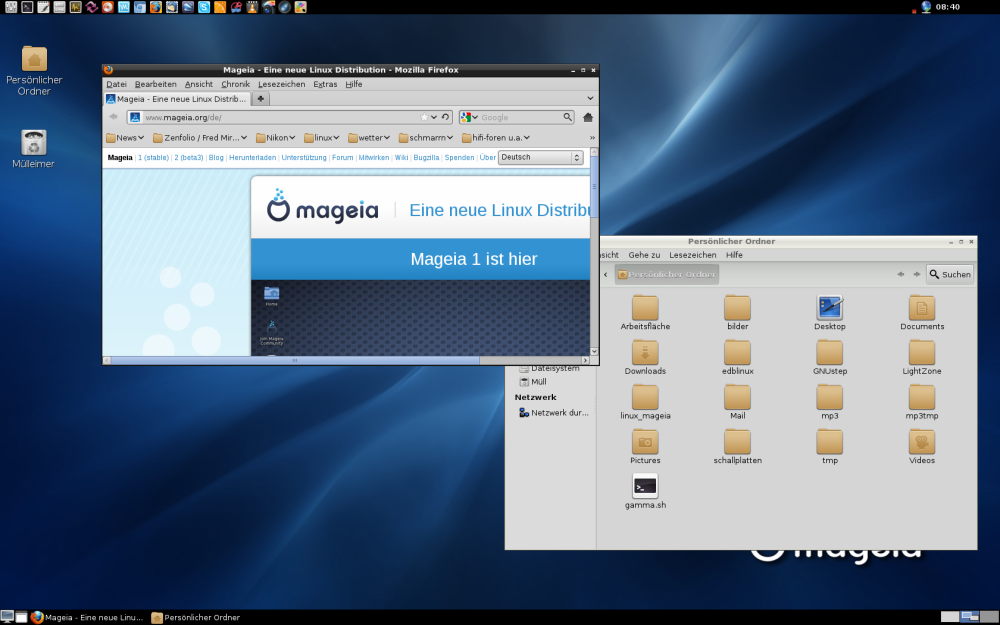Open the Documents folder
The height and width of the screenshot is (625, 1000).
[x=922, y=312]
